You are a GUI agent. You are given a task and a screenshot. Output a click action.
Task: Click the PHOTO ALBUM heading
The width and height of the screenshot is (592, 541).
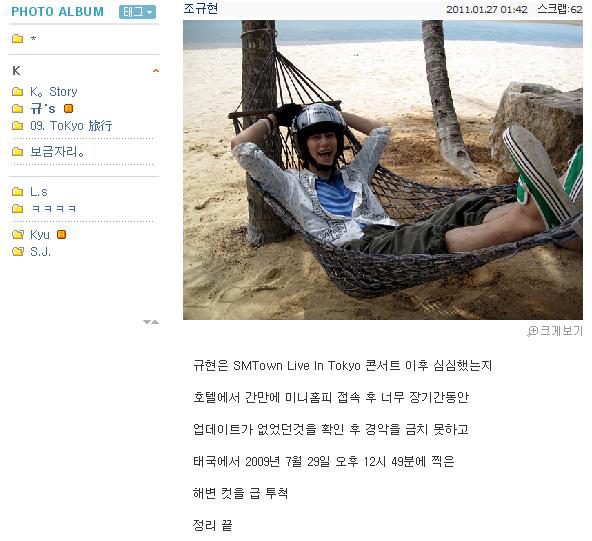pyautogui.click(x=57, y=12)
